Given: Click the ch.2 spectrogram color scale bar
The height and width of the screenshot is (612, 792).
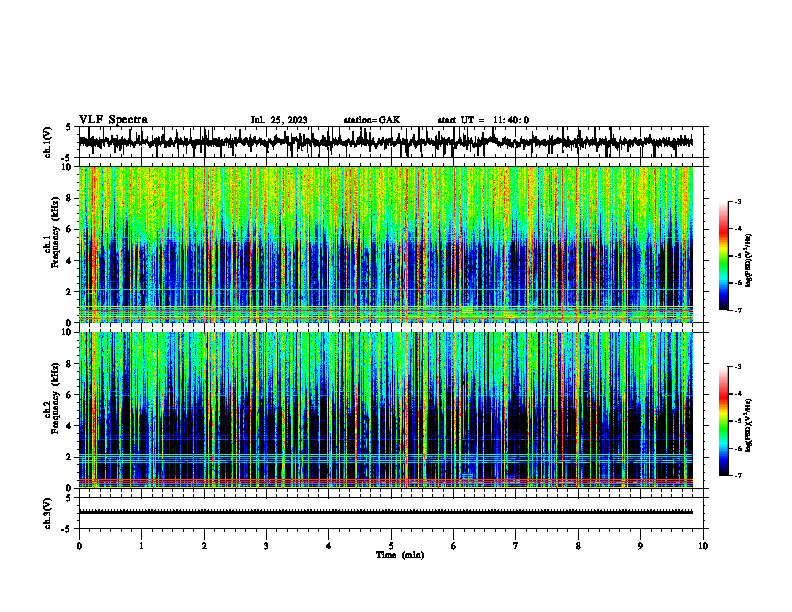Looking at the screenshot, I should click(724, 421).
